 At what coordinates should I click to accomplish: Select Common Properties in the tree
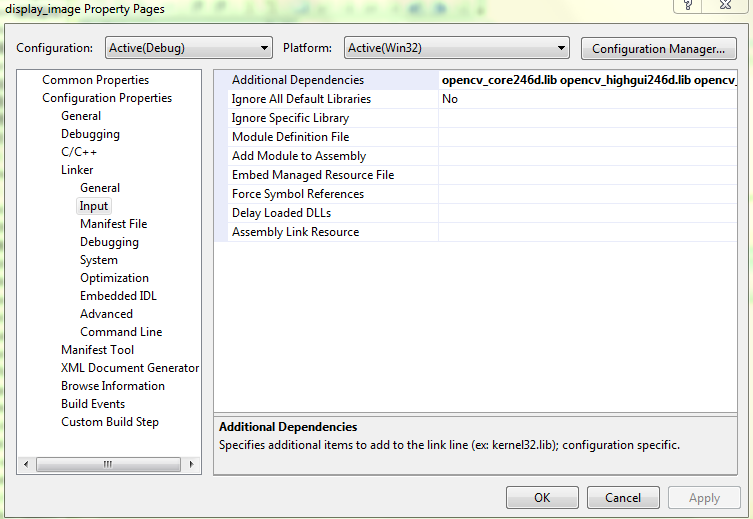(95, 80)
